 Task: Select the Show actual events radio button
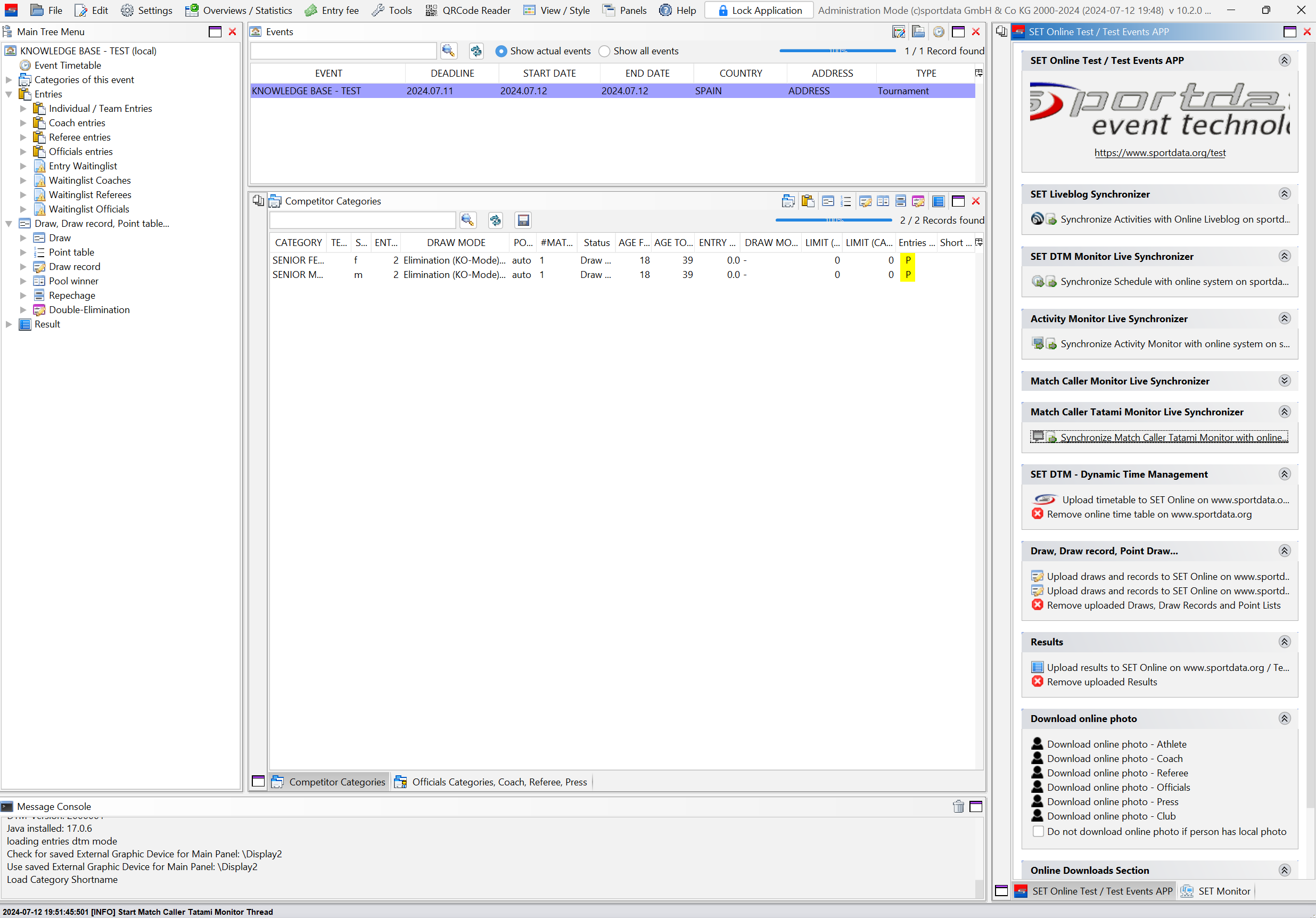click(x=501, y=51)
